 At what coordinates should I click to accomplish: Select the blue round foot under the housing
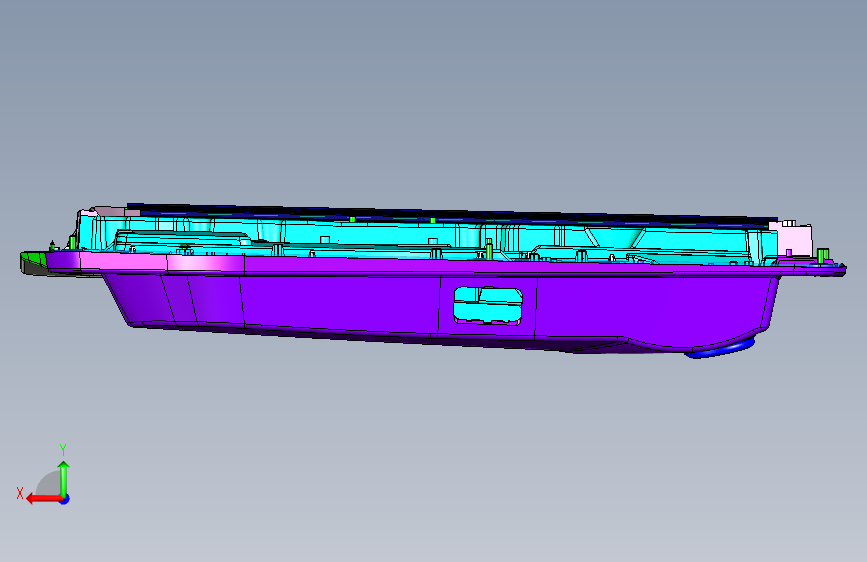coord(720,348)
